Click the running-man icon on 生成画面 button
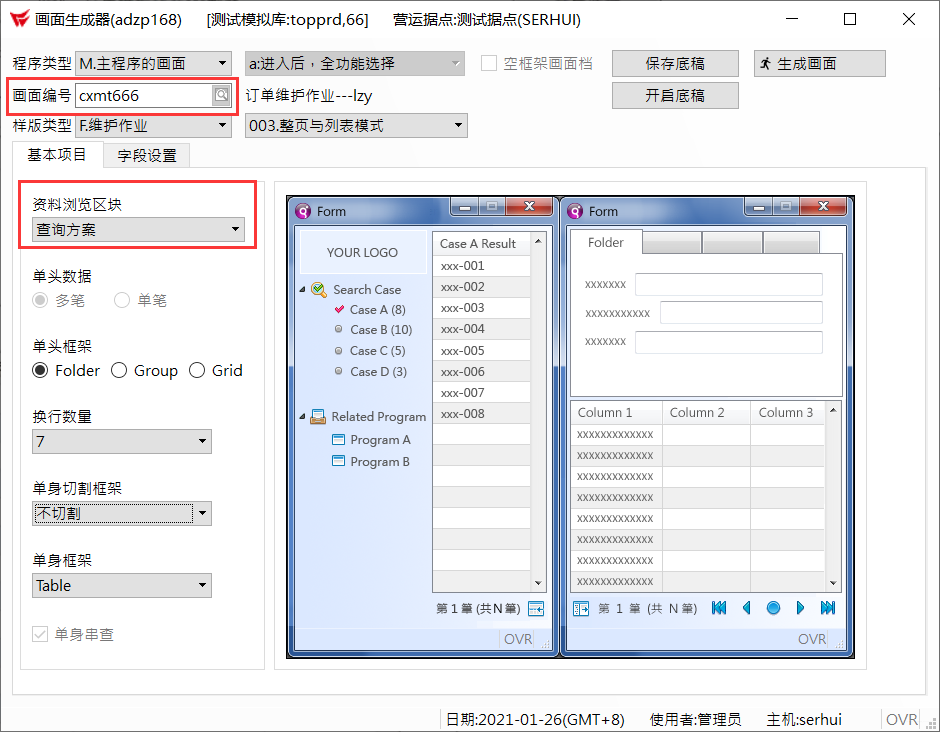Viewport: 940px width, 732px height. (x=766, y=64)
